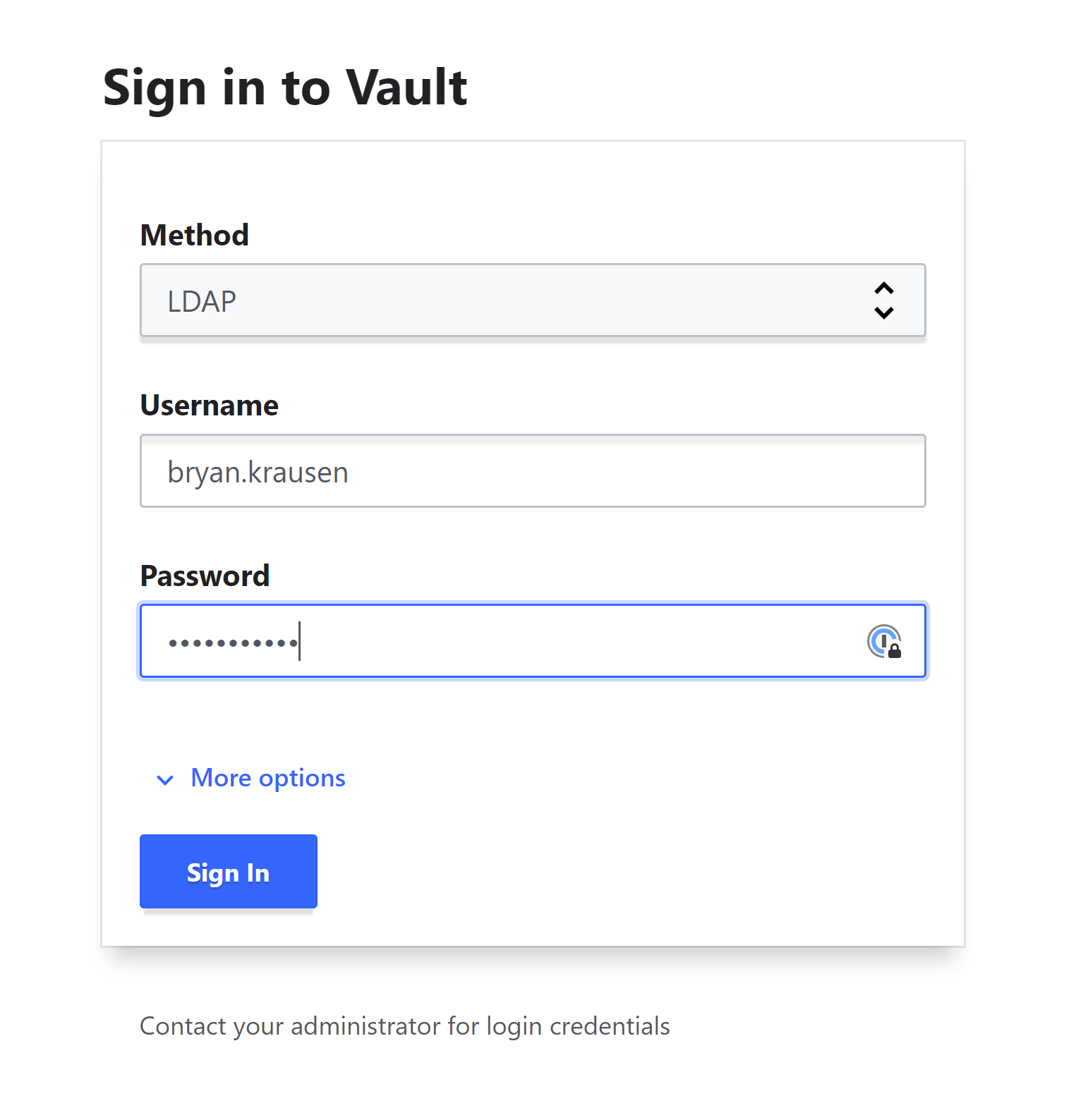Click the chevron beside More options
1076x1120 pixels.
pos(165,780)
